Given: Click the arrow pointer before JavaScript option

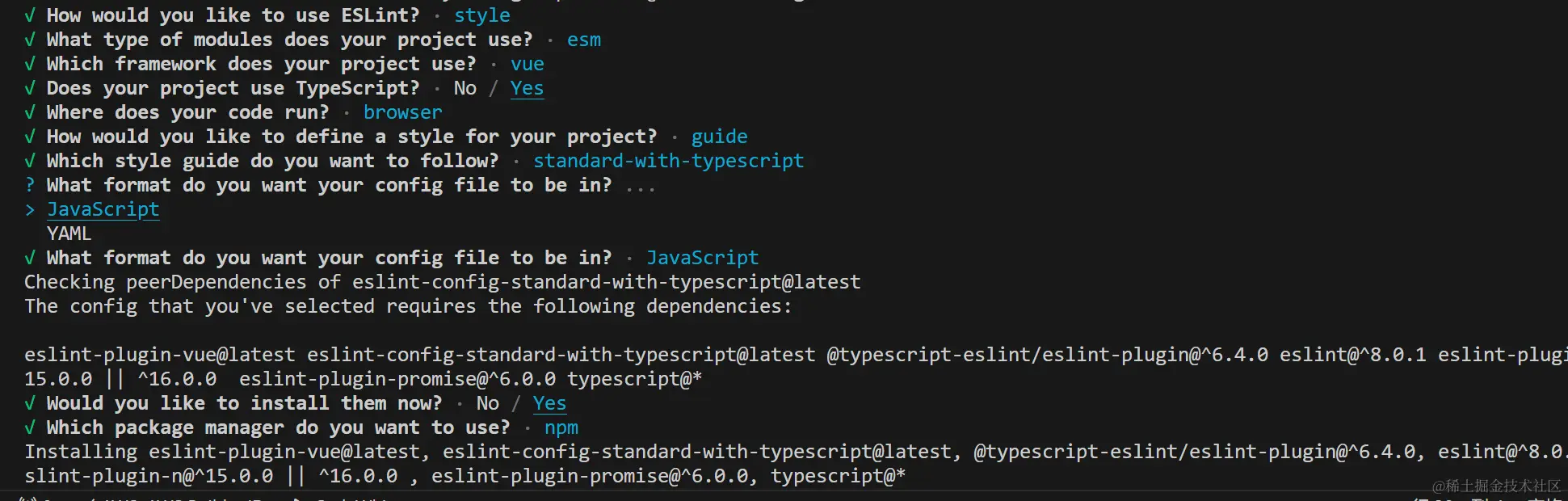Looking at the screenshot, I should point(30,209).
